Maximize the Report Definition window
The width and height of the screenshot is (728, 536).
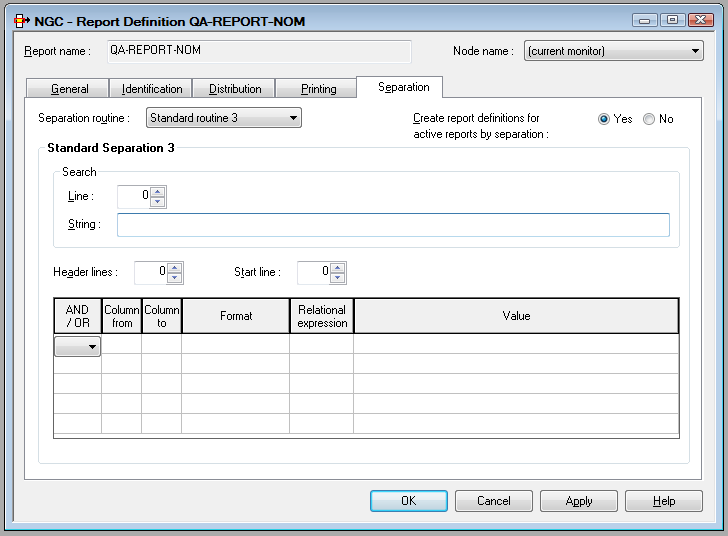672,20
